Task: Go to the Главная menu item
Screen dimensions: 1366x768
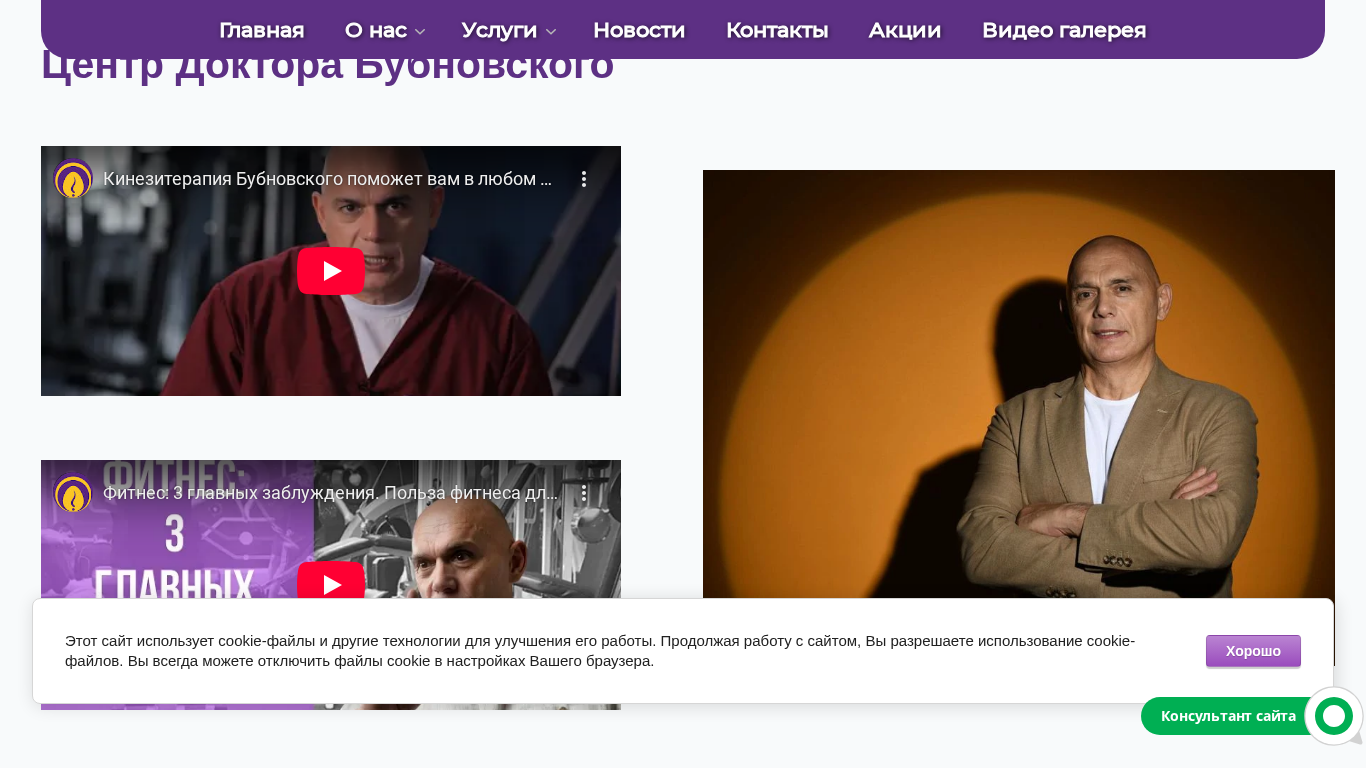Action: pyautogui.click(x=262, y=30)
